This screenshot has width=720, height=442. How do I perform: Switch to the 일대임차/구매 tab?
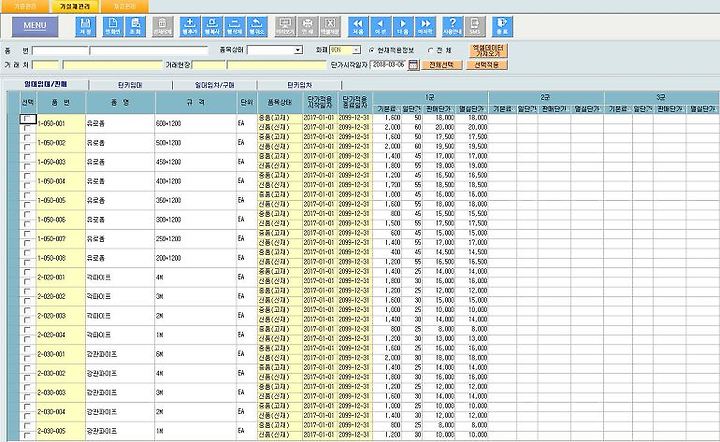pos(215,85)
